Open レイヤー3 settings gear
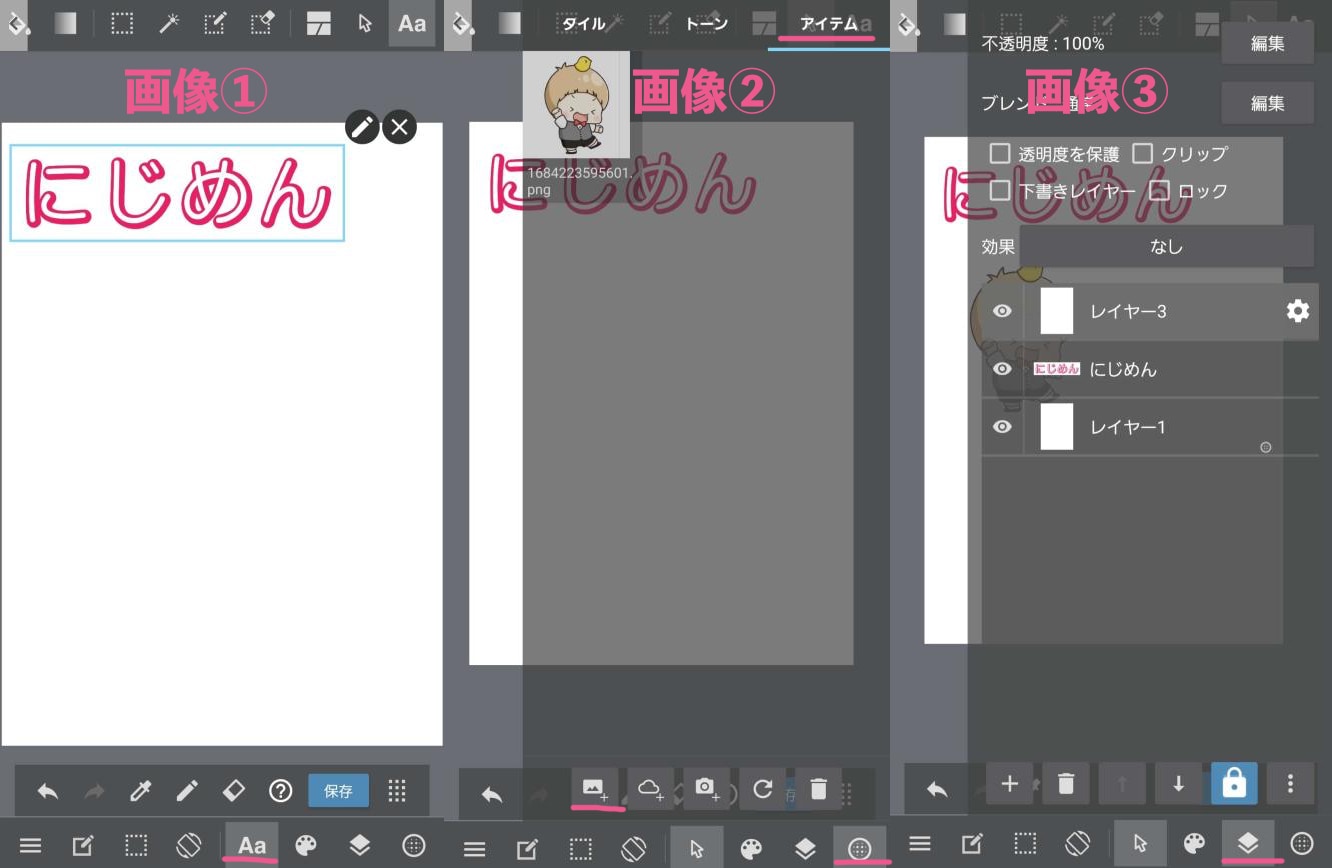This screenshot has height=868, width=1332. 1297,311
